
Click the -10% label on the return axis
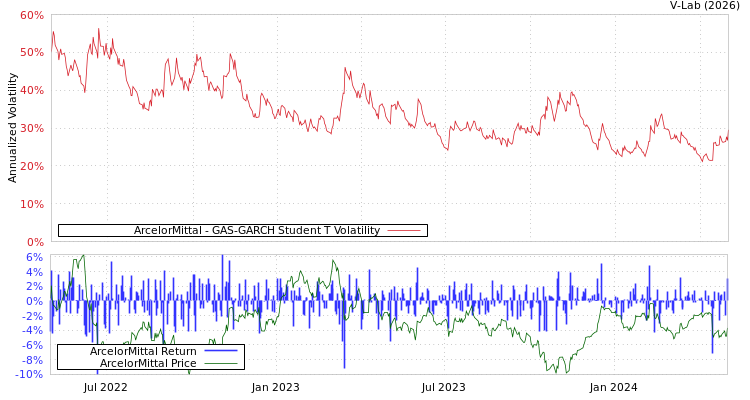(29, 374)
